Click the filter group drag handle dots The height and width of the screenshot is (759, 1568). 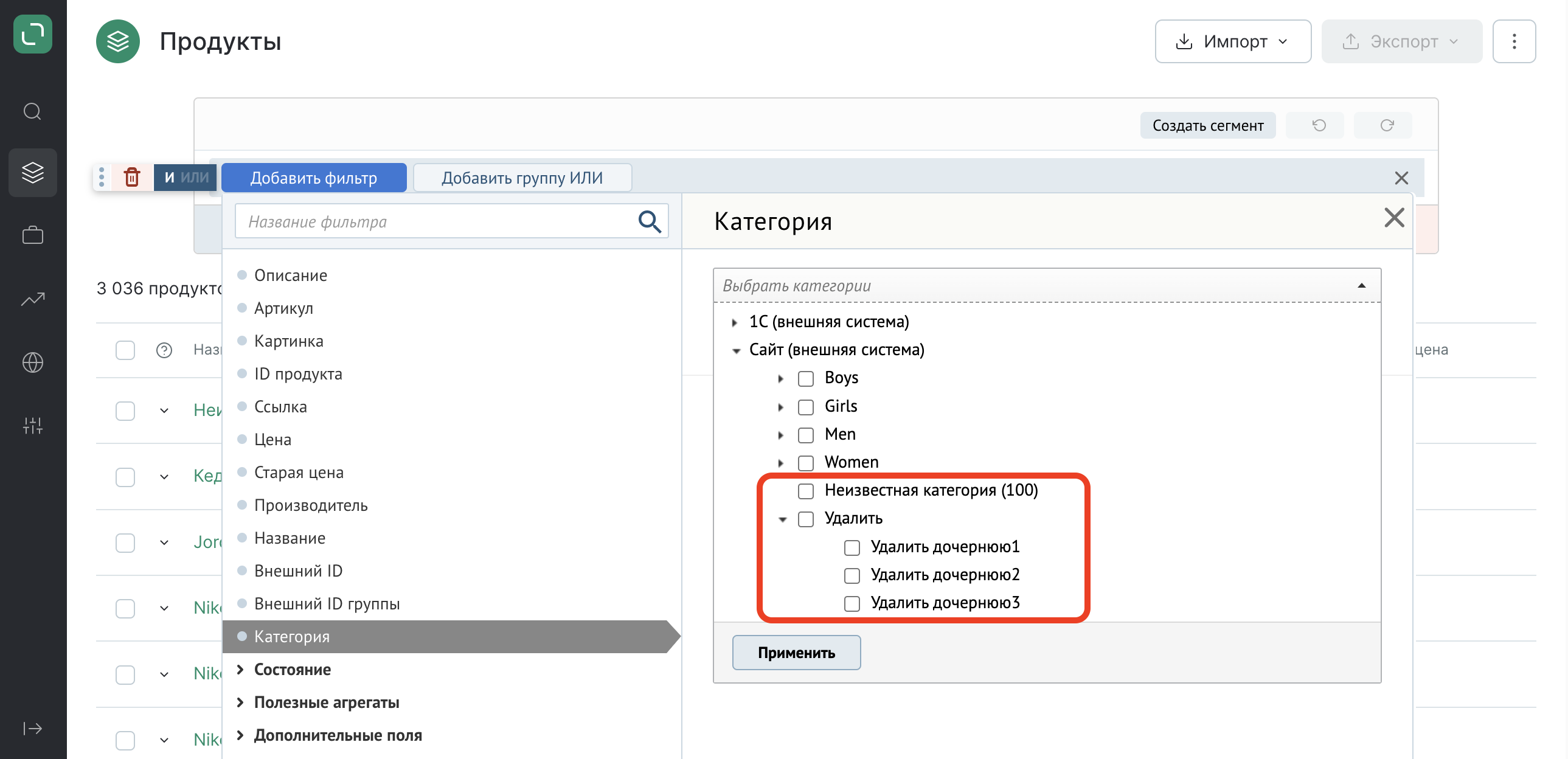tap(102, 178)
